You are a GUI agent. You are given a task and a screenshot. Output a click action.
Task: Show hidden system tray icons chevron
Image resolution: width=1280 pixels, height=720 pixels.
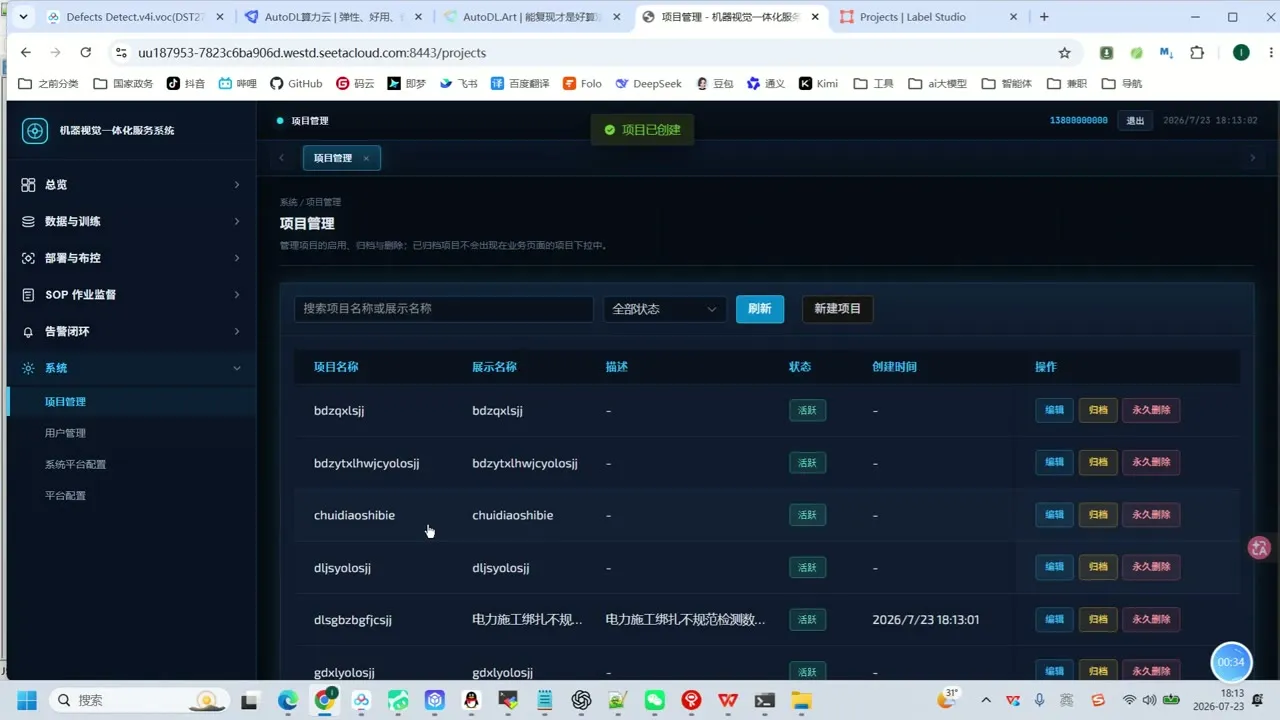tap(986, 700)
